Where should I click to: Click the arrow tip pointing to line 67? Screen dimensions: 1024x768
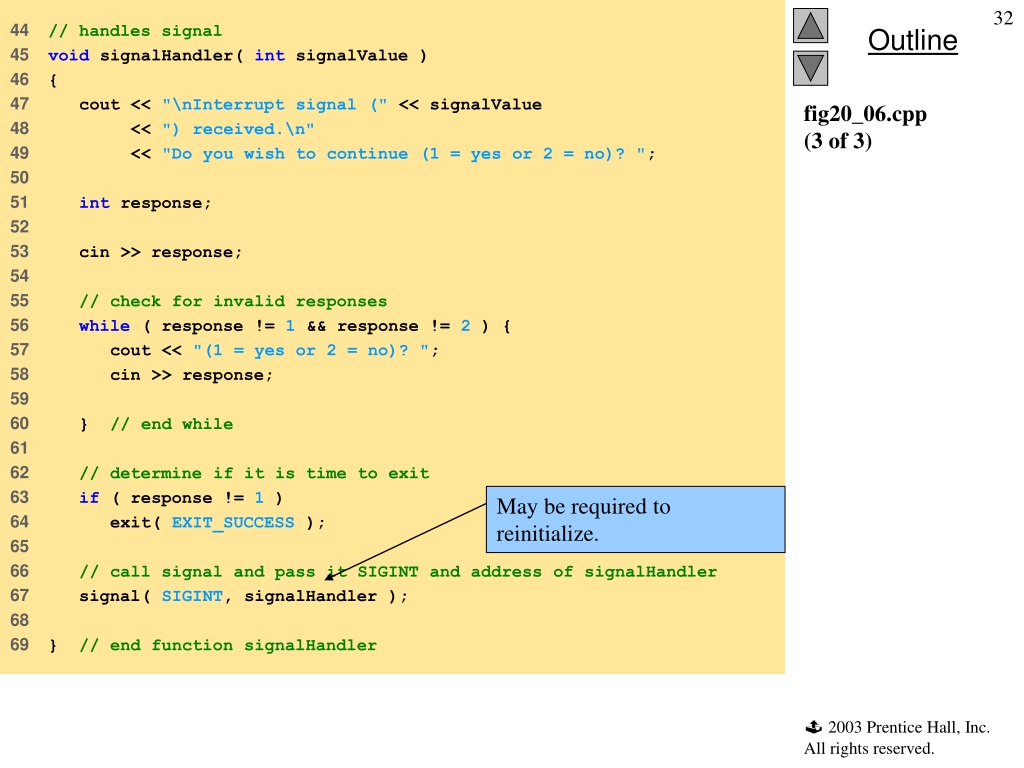click(329, 577)
